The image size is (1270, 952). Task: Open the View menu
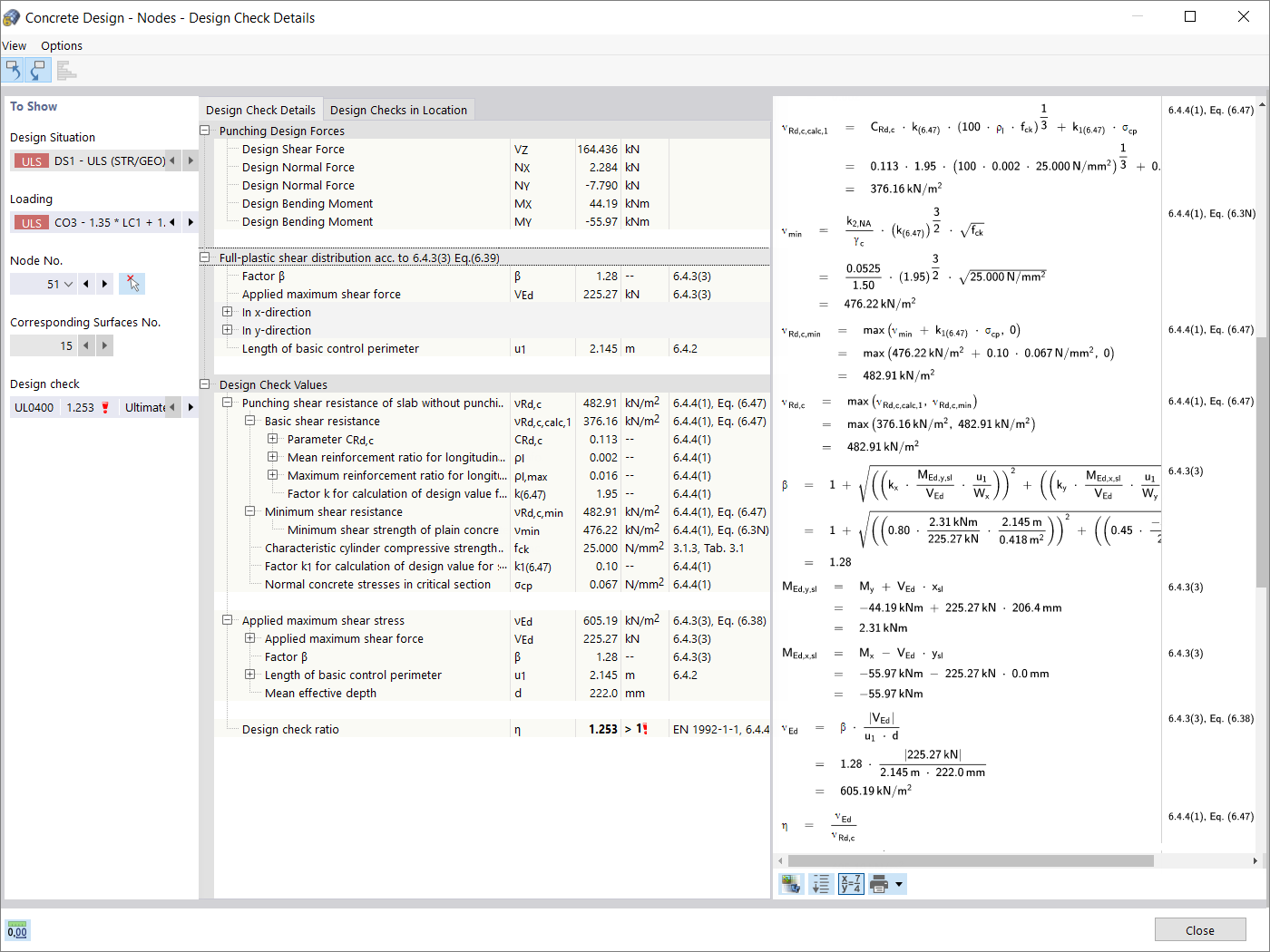(15, 45)
